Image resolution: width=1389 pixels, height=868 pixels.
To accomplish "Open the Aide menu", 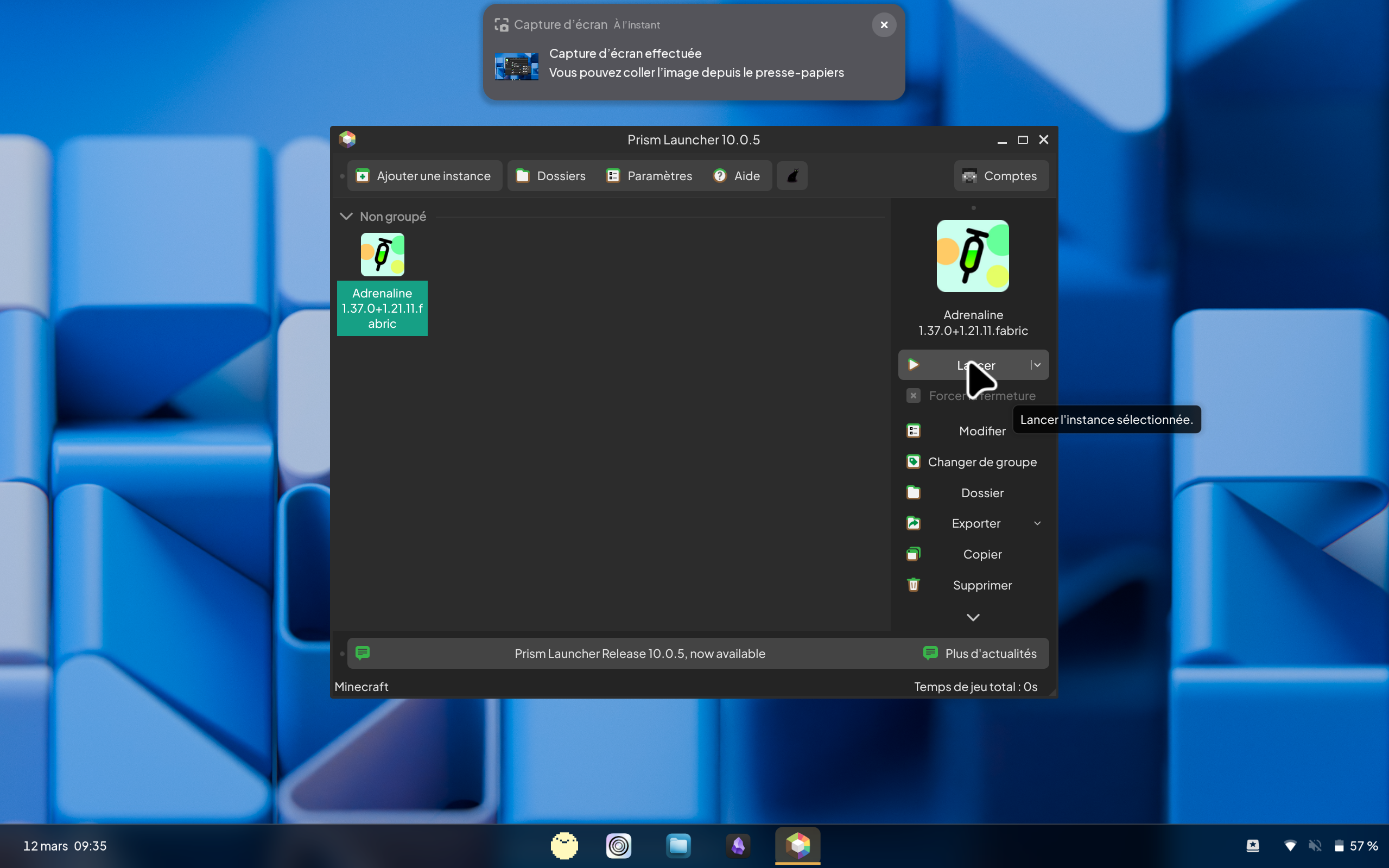I will (x=737, y=176).
